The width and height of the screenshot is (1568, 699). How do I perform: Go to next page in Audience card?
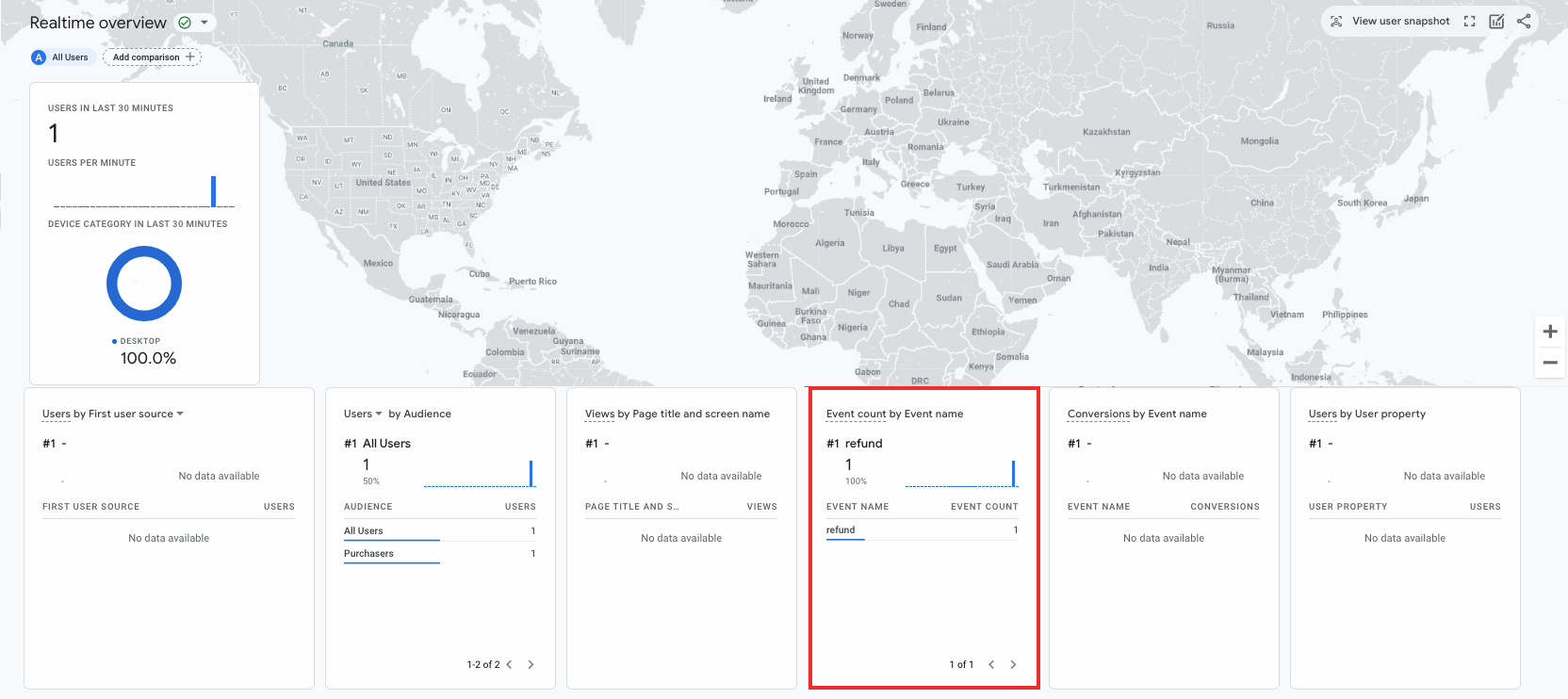click(x=531, y=665)
